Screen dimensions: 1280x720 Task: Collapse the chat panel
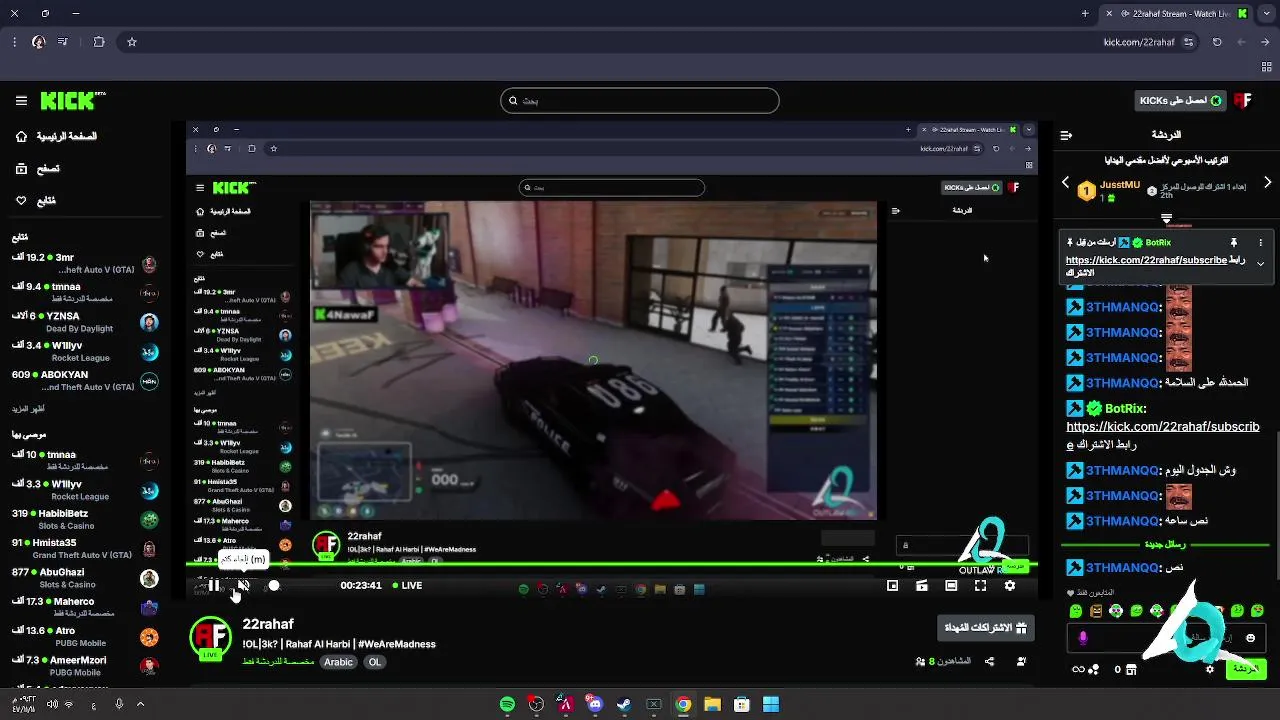(1066, 135)
